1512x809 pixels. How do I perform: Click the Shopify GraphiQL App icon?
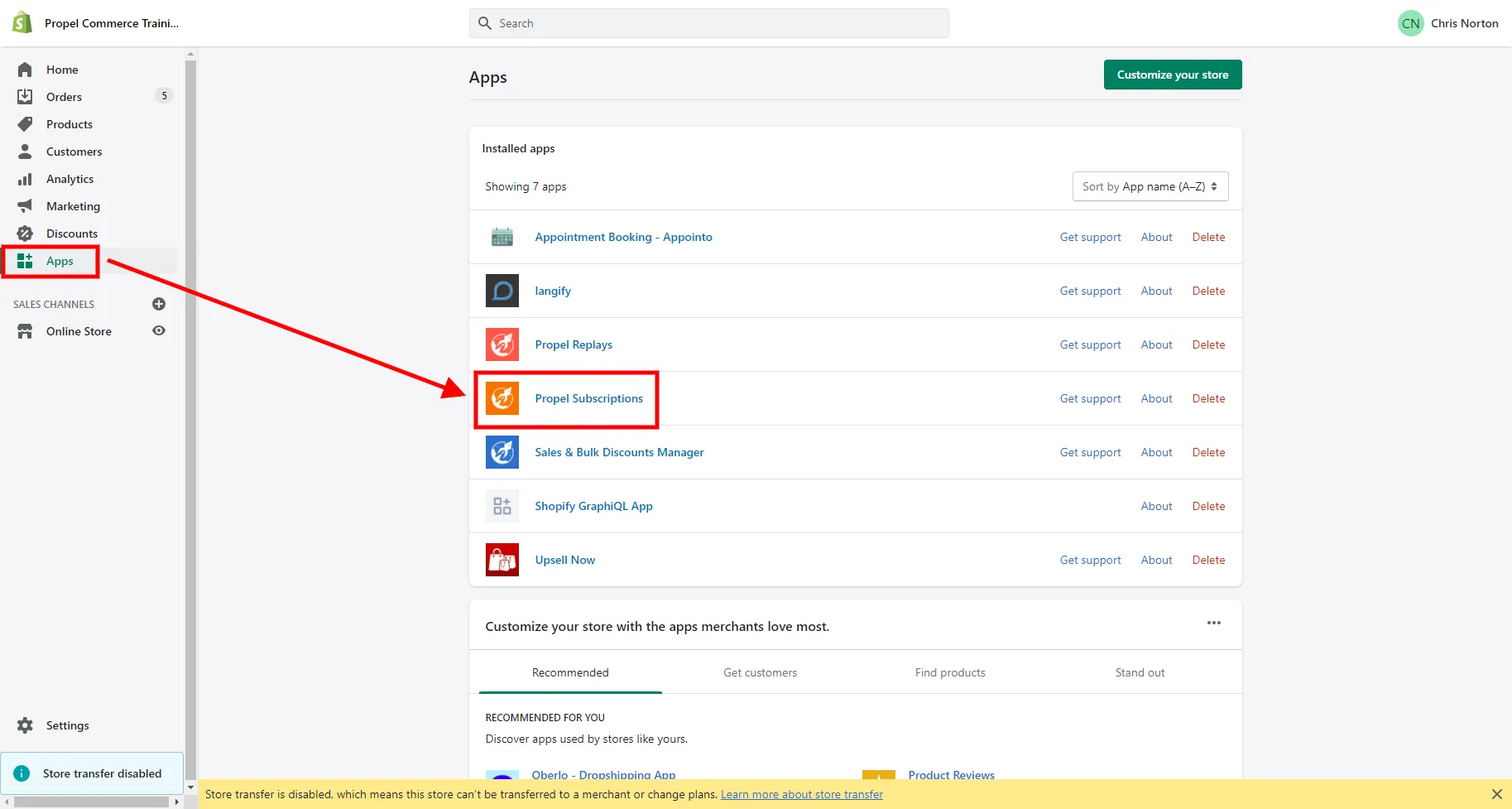click(x=502, y=506)
